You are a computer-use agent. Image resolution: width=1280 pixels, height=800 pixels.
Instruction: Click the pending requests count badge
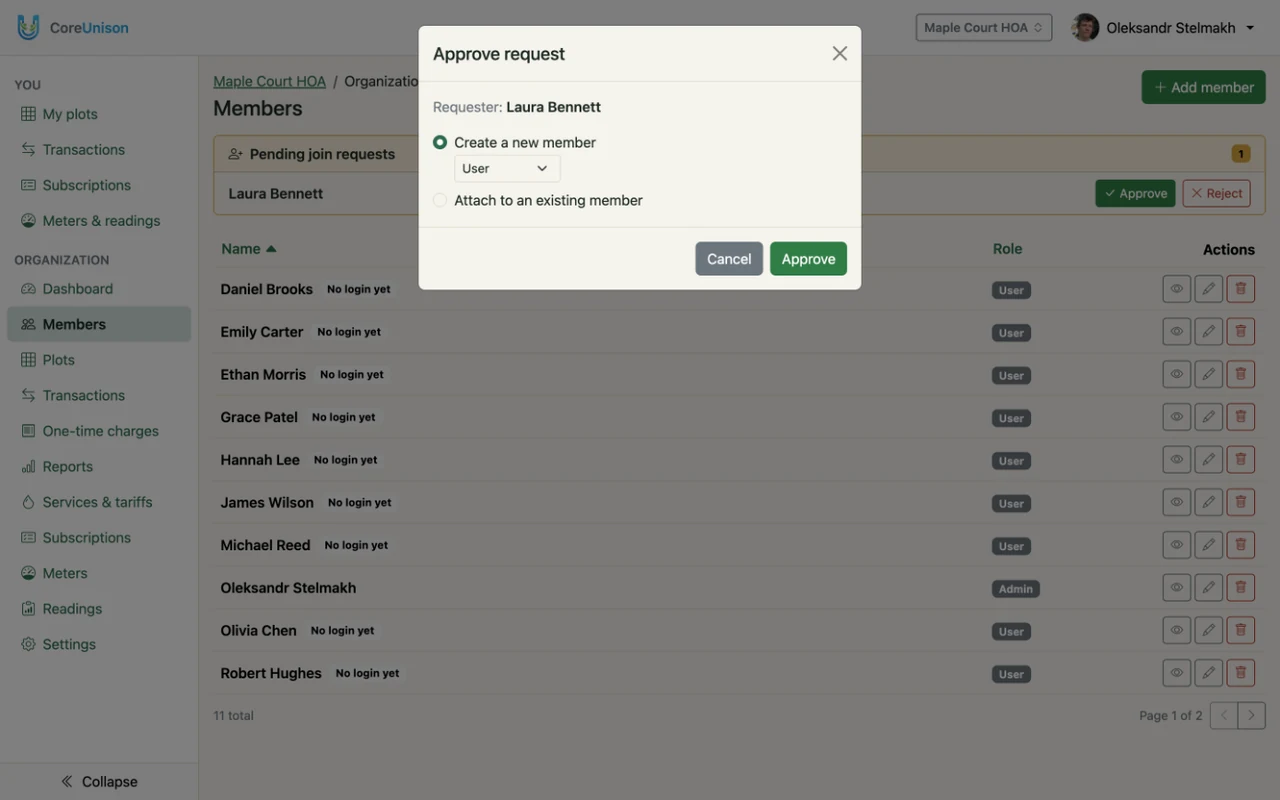(1241, 154)
